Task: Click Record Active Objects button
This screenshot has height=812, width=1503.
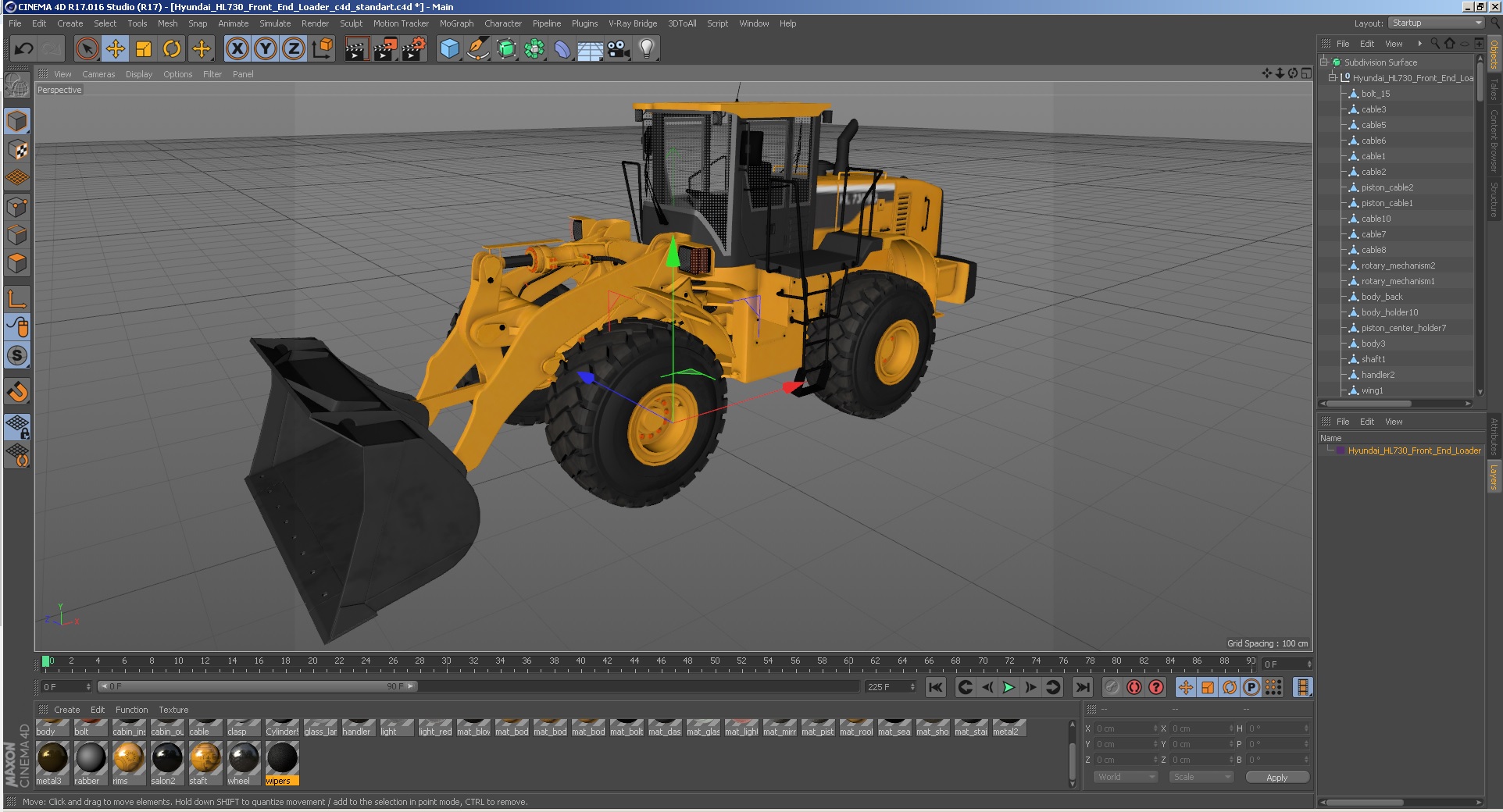Action: coord(1112,687)
